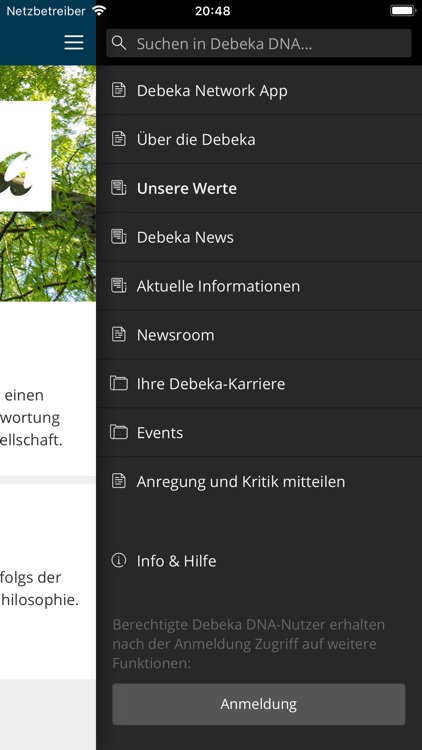422x750 pixels.
Task: Open the Newsroom menu entry
Action: [x=259, y=334]
